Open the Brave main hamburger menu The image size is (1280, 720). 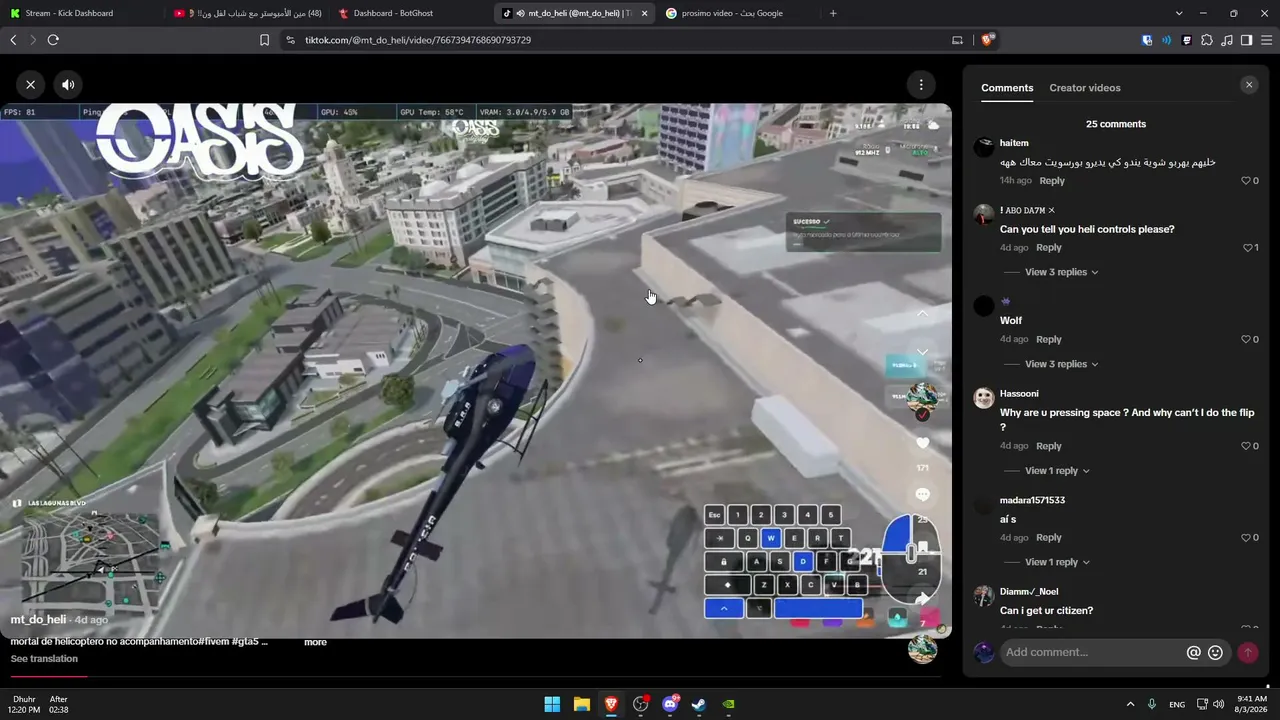(1266, 40)
